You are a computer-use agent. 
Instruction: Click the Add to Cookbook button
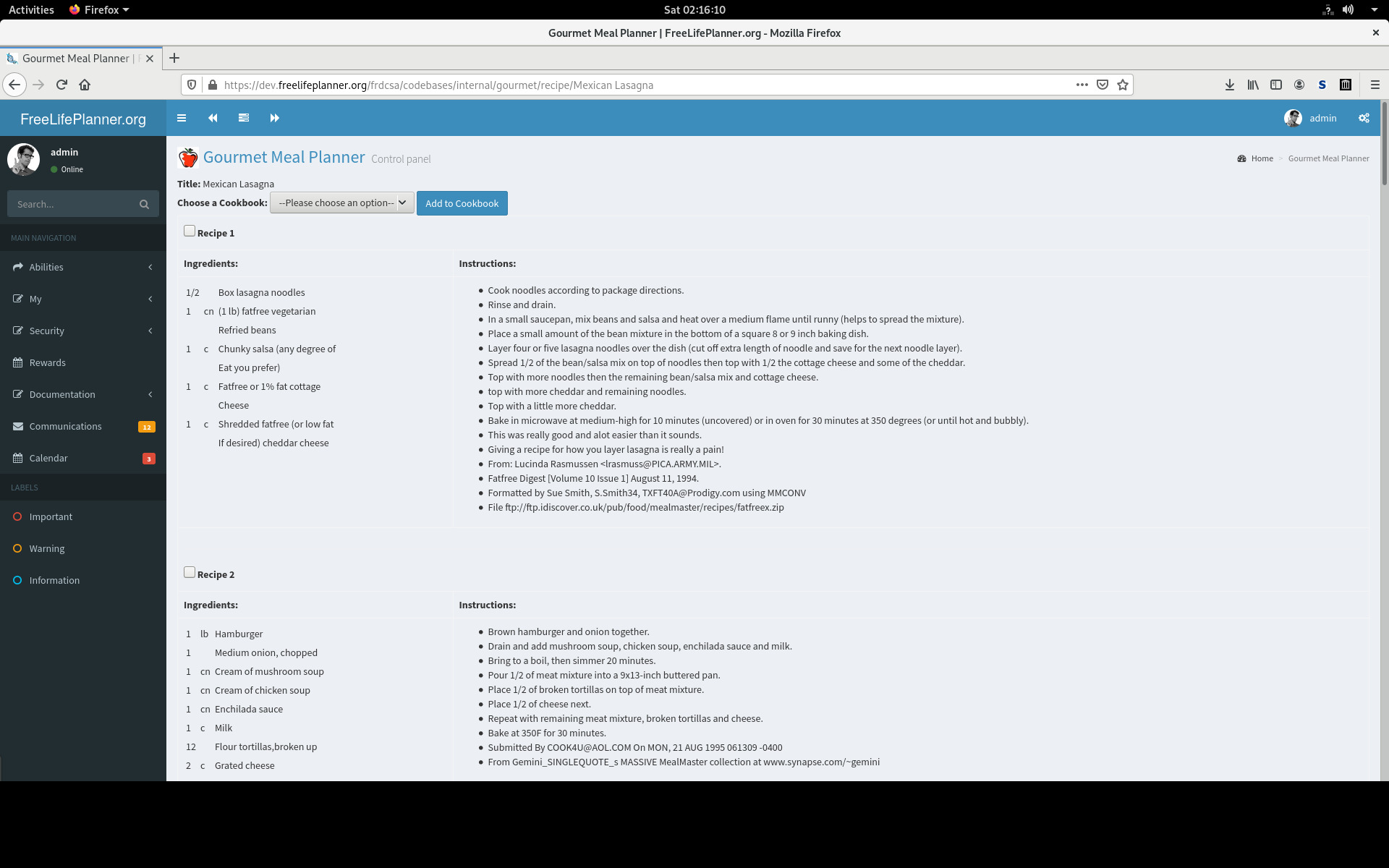461,202
